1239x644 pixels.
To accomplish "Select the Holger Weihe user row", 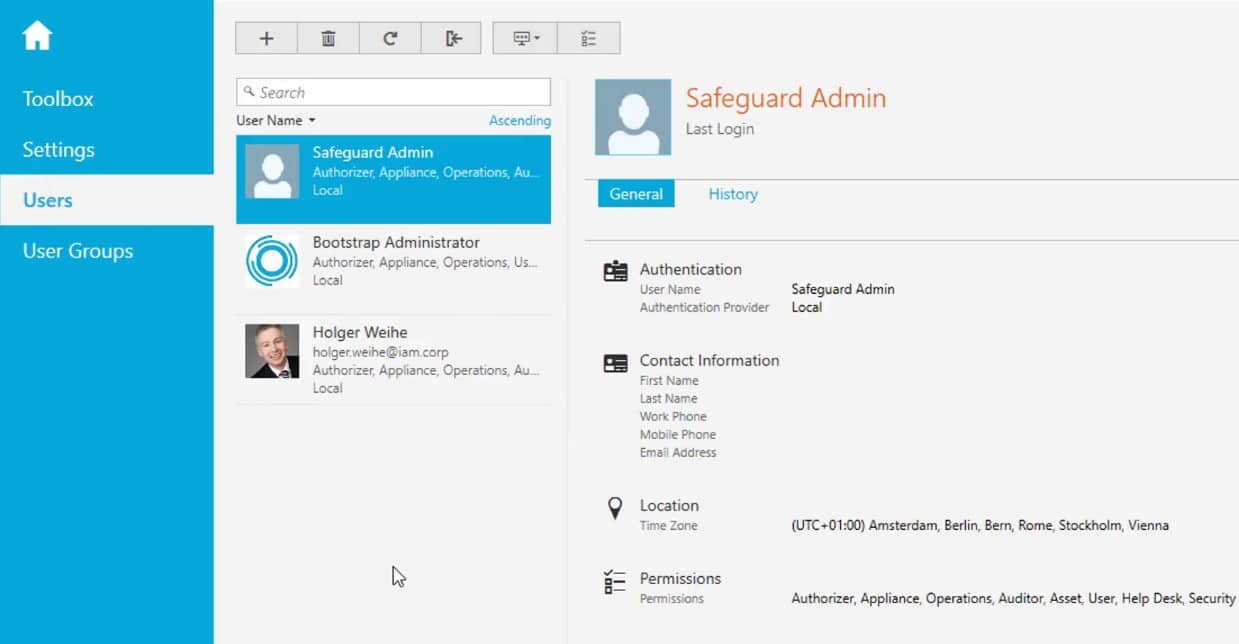I will 393,359.
